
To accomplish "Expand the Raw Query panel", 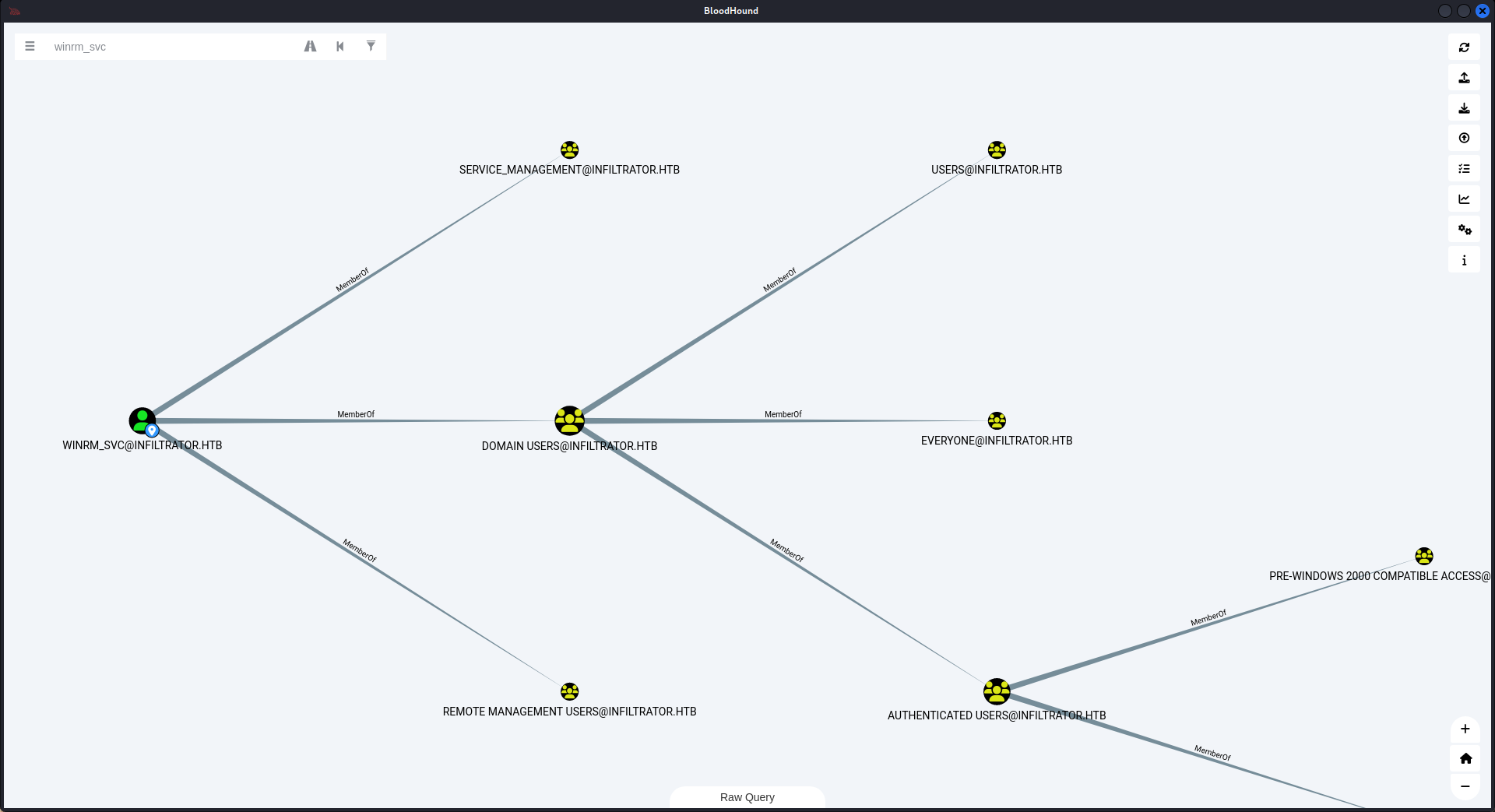I will tap(747, 797).
